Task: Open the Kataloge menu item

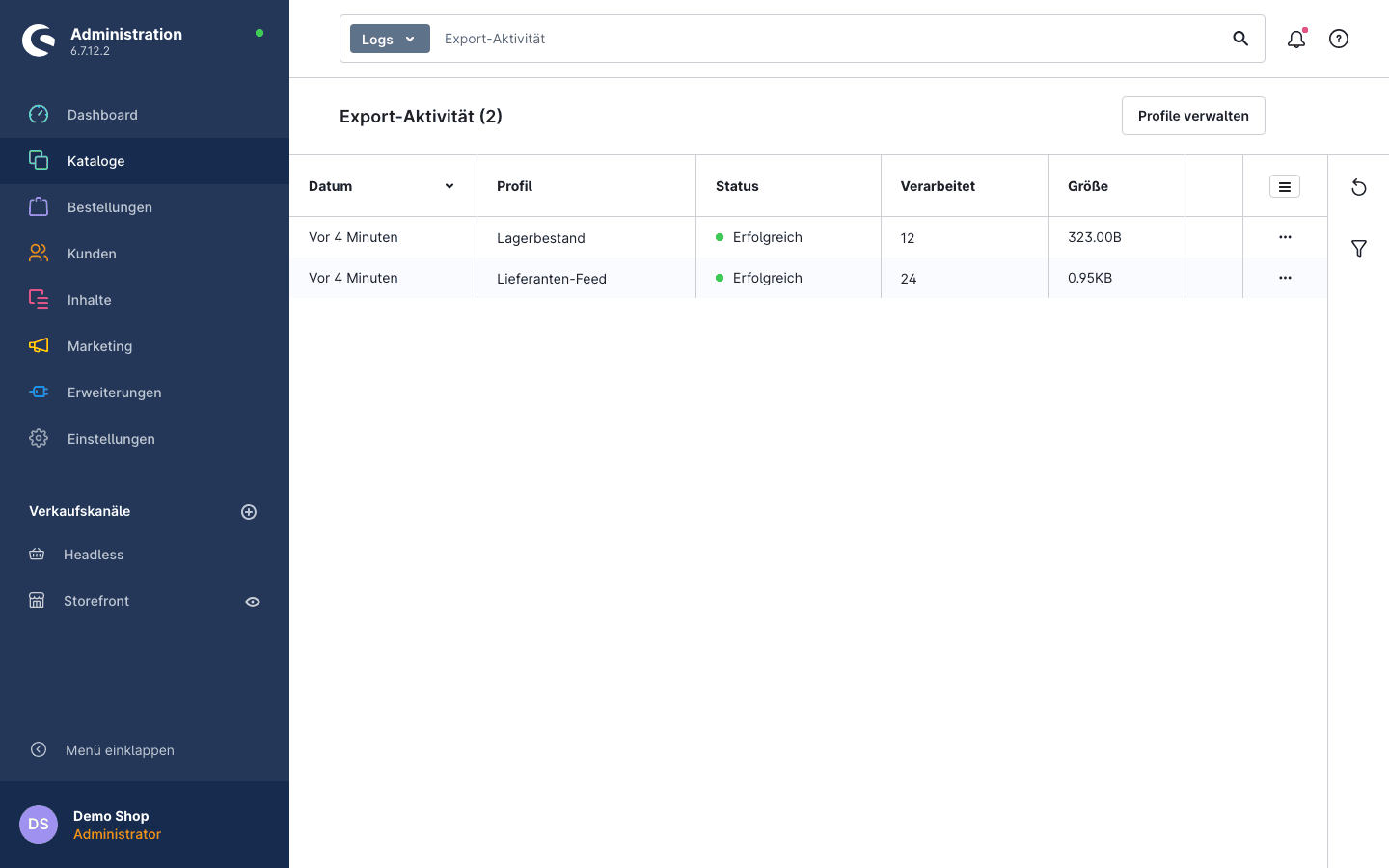Action: click(145, 161)
